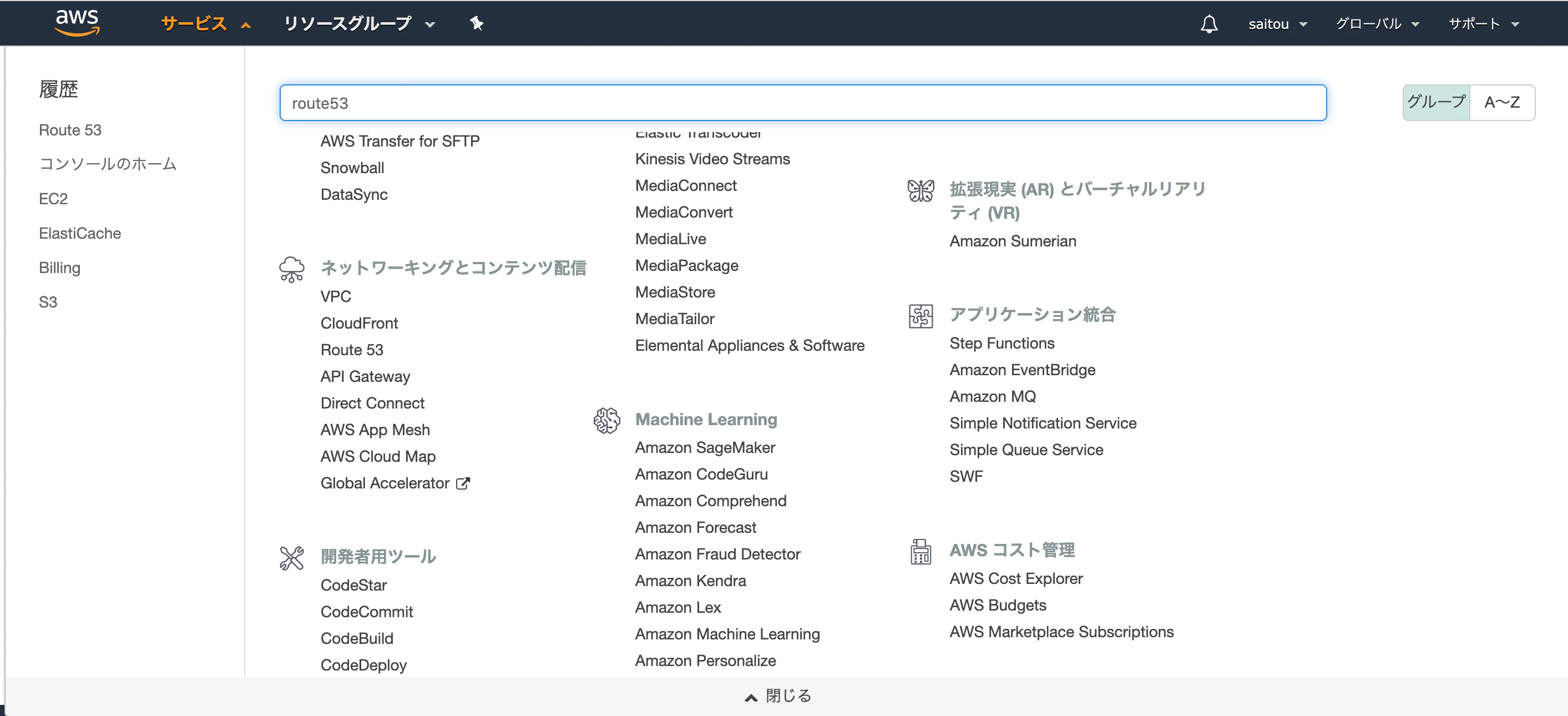Open the CodeDeploy service
Image resolution: width=1568 pixels, height=716 pixels.
363,665
